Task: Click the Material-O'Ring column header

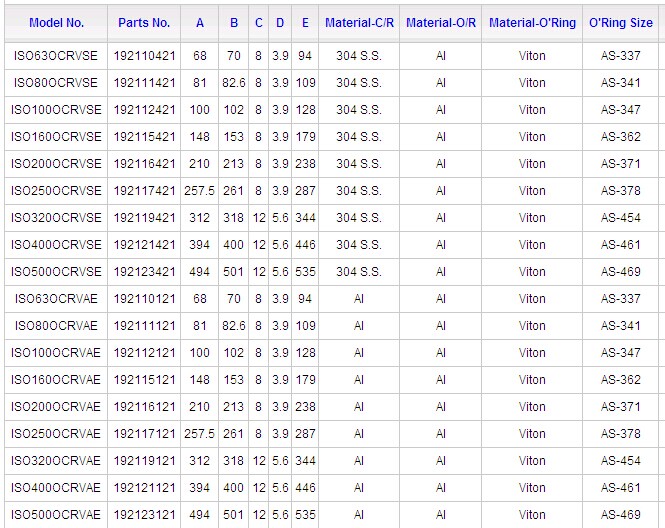Action: point(532,22)
